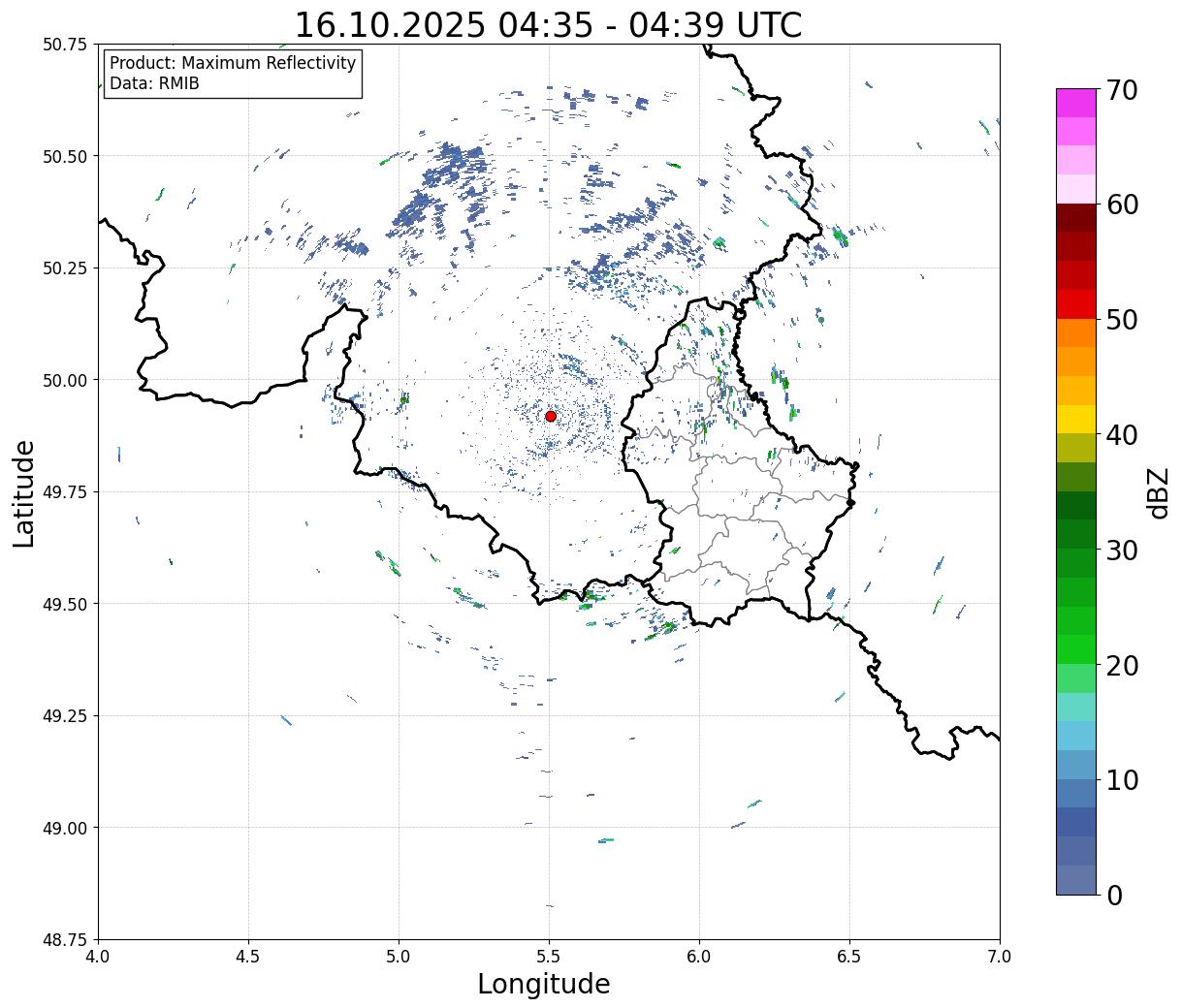Click the longitude tick label 5.5
The height and width of the screenshot is (1008, 1182).
[x=549, y=957]
